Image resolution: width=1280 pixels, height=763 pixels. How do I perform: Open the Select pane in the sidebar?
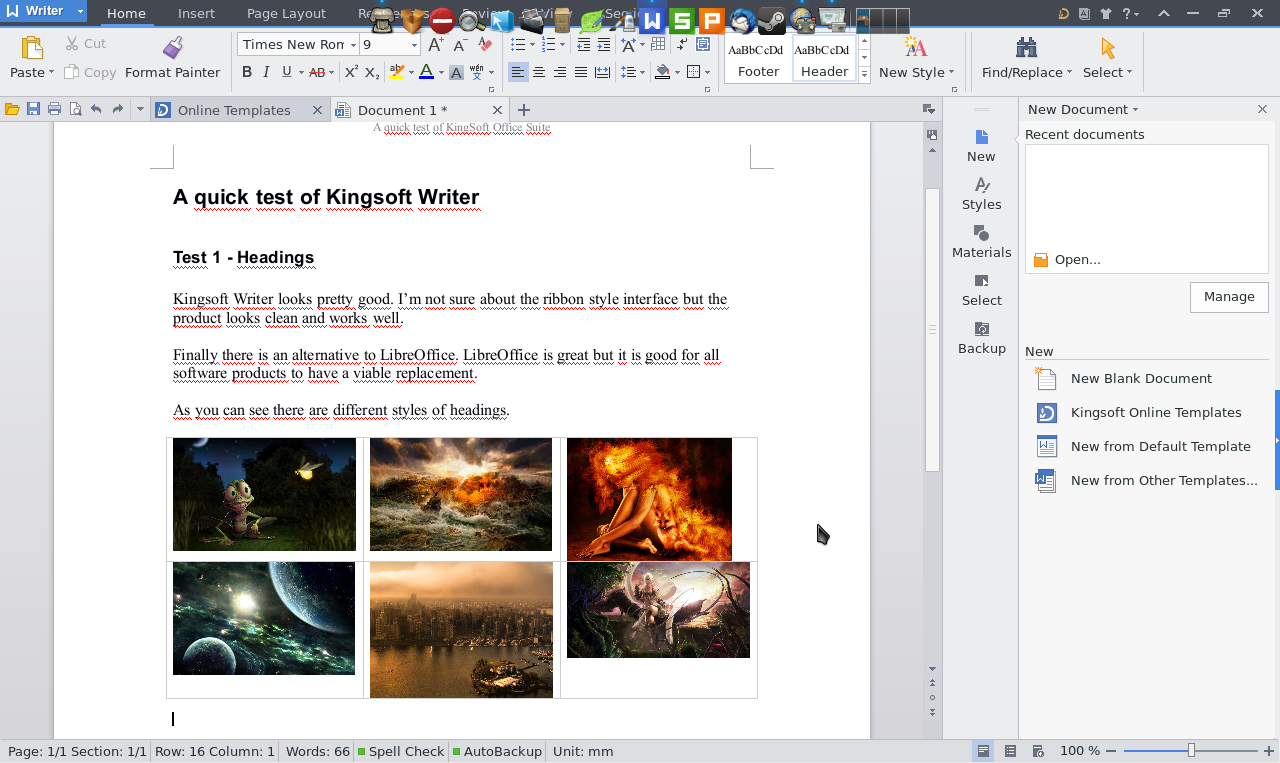click(981, 290)
